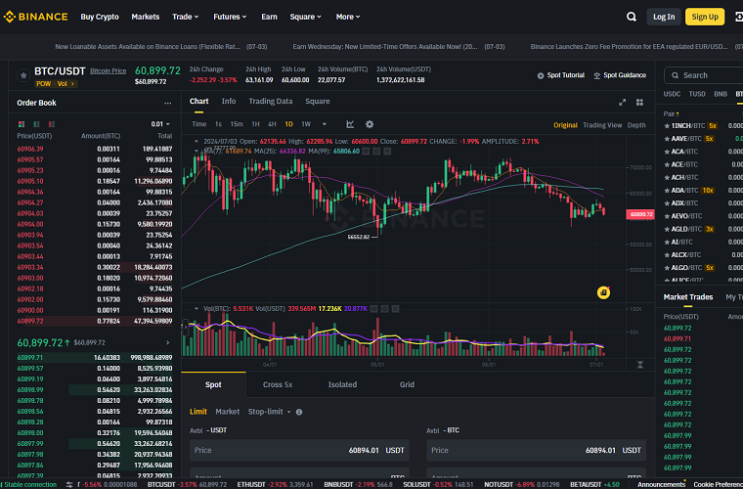Click the Log In button
This screenshot has width=743, height=489.
[664, 17]
